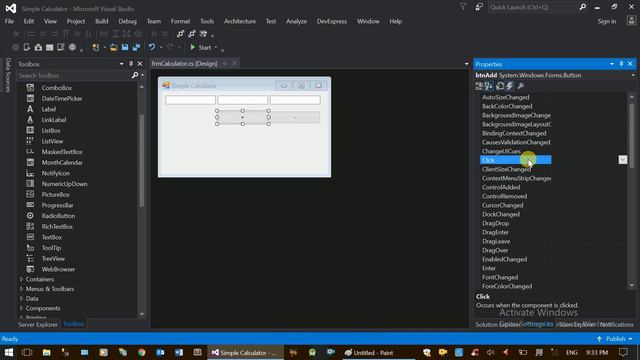The width and height of the screenshot is (640, 360).
Task: Click the first text box on form
Action: point(190,100)
